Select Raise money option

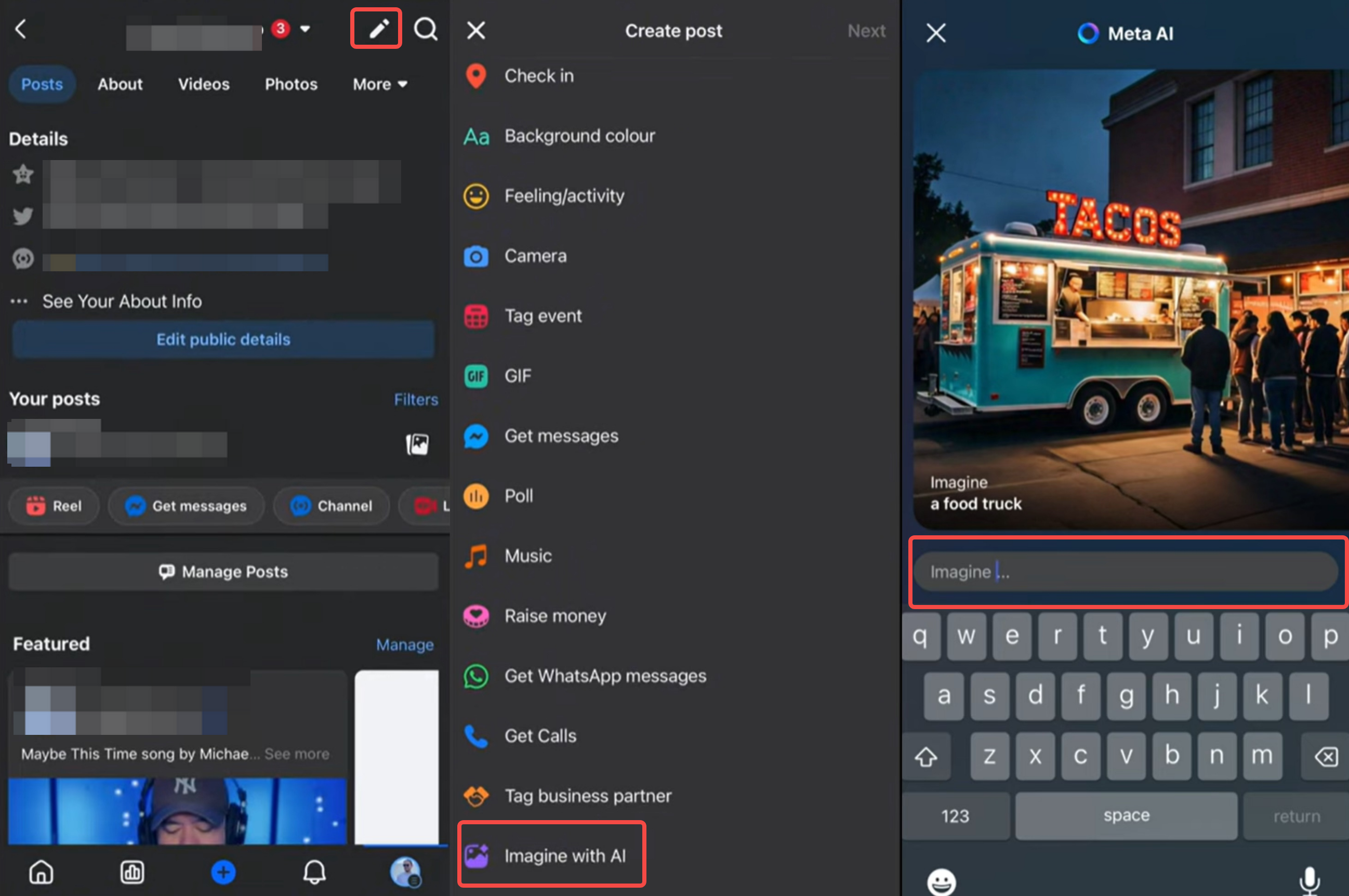coord(555,616)
